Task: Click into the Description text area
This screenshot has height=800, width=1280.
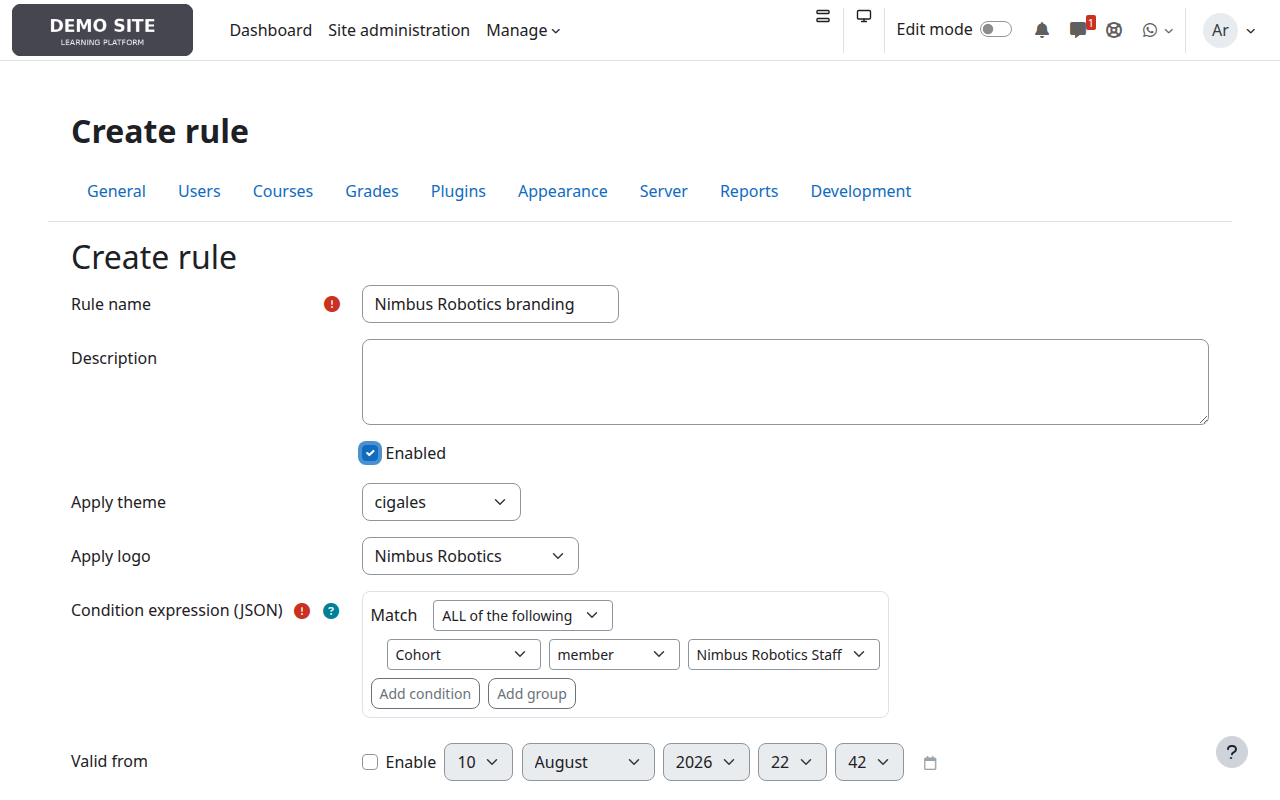Action: 785,382
